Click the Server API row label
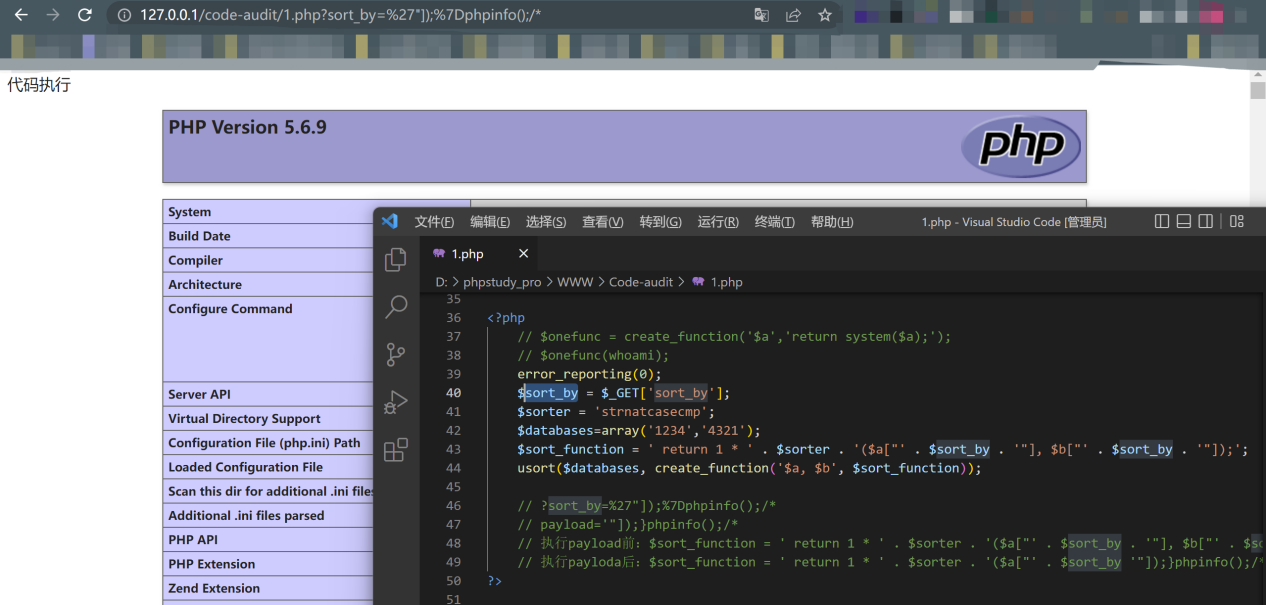Screen dimensions: 1266x605 tap(199, 394)
